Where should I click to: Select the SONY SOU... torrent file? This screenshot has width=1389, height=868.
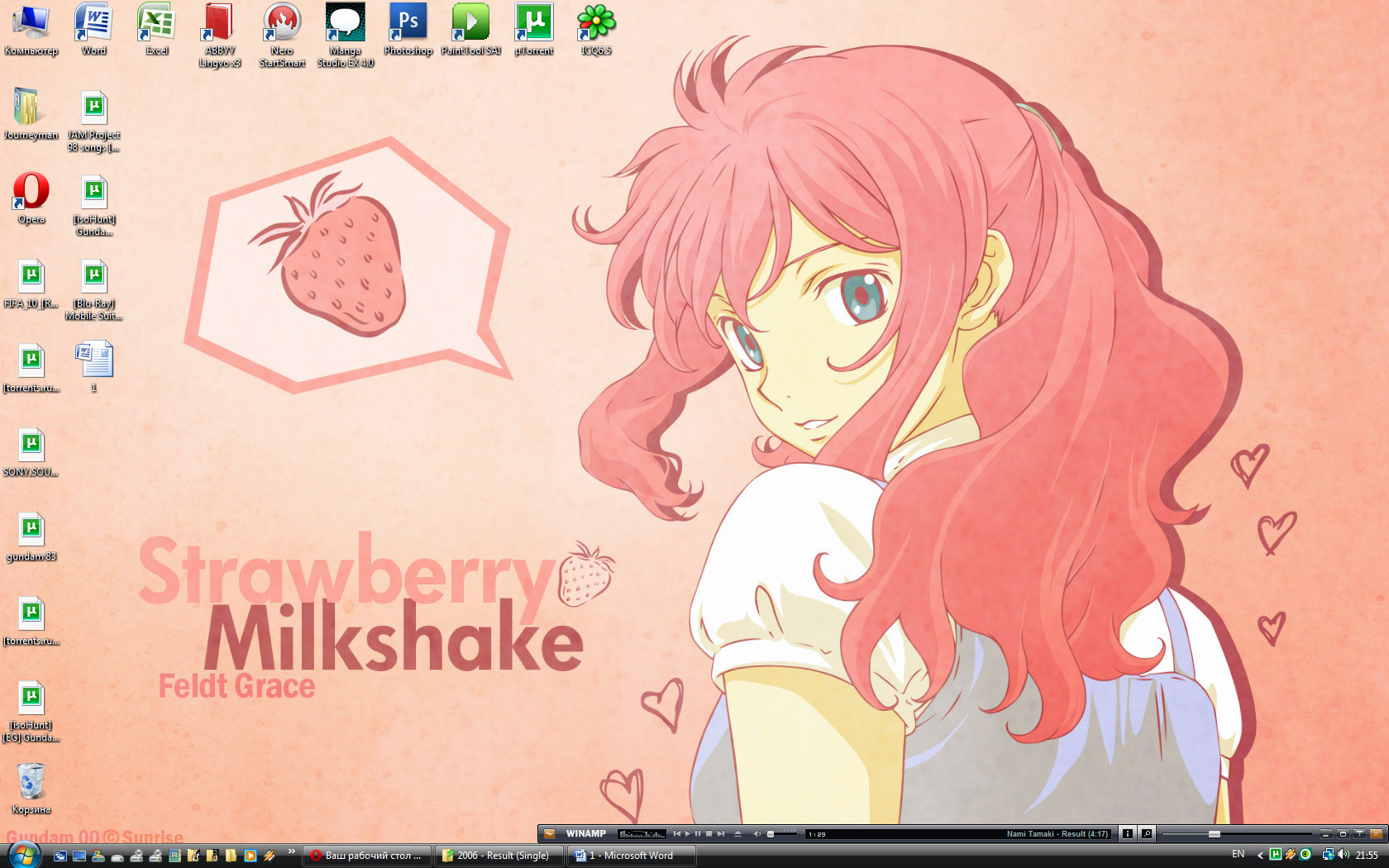pyautogui.click(x=31, y=451)
